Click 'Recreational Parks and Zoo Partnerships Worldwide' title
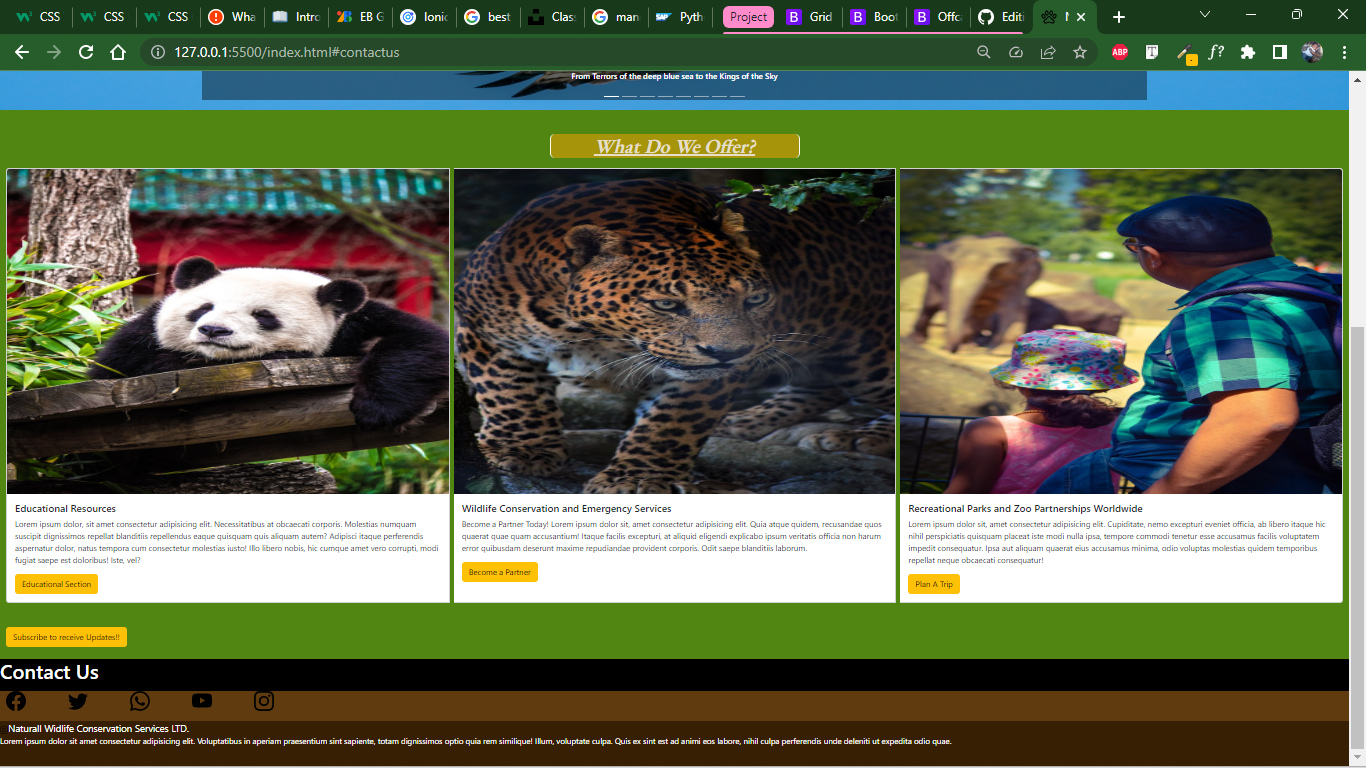This screenshot has width=1366, height=768. pos(1025,509)
